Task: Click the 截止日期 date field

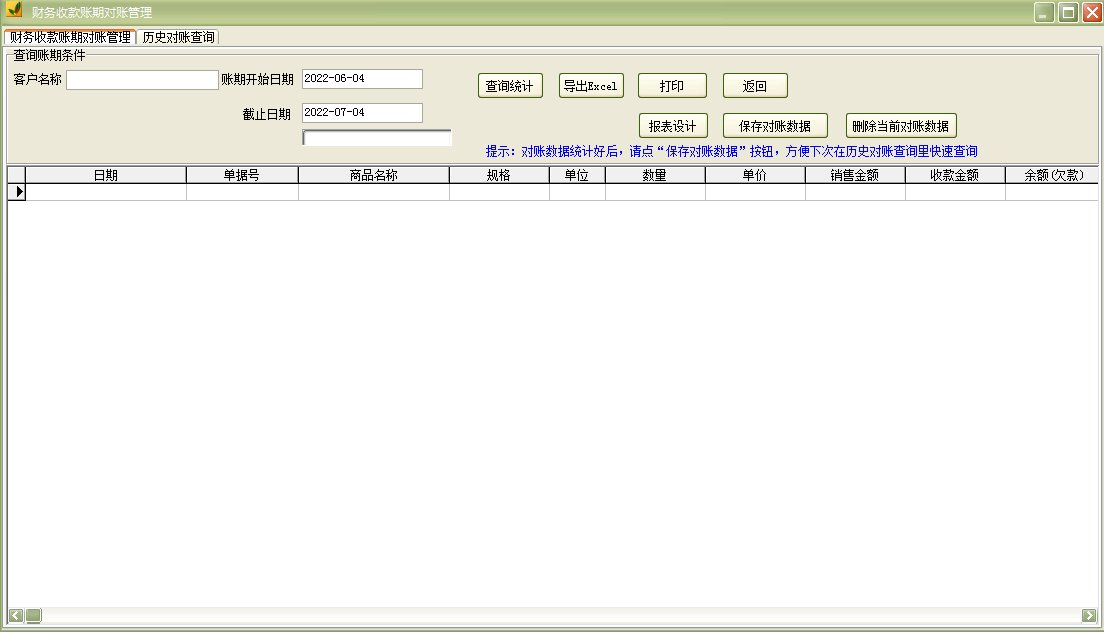Action: coord(363,113)
